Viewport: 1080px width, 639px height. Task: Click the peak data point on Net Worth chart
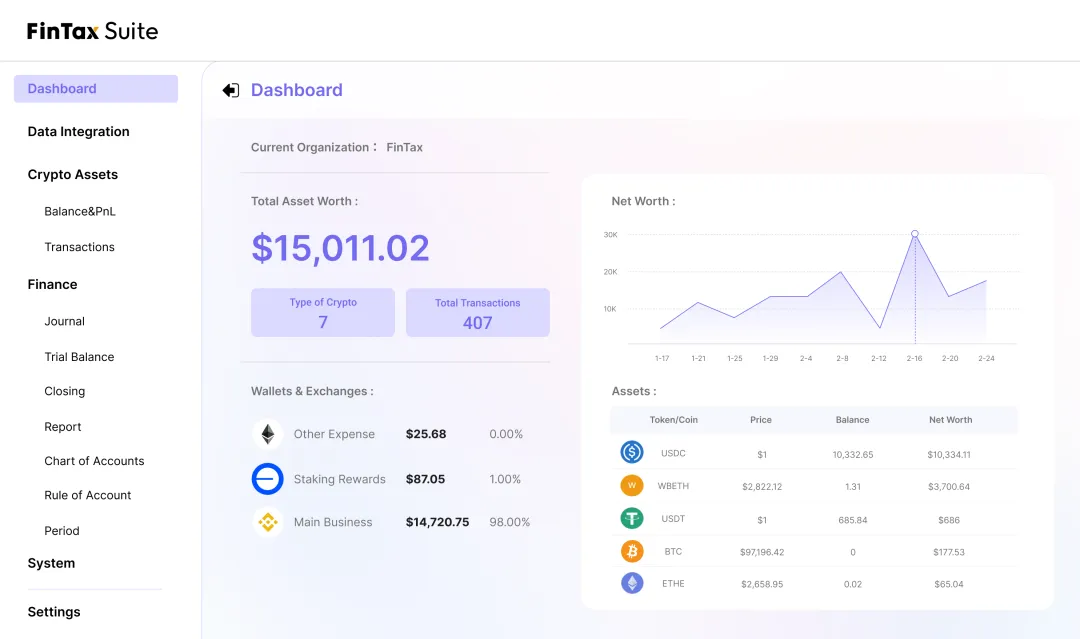914,234
